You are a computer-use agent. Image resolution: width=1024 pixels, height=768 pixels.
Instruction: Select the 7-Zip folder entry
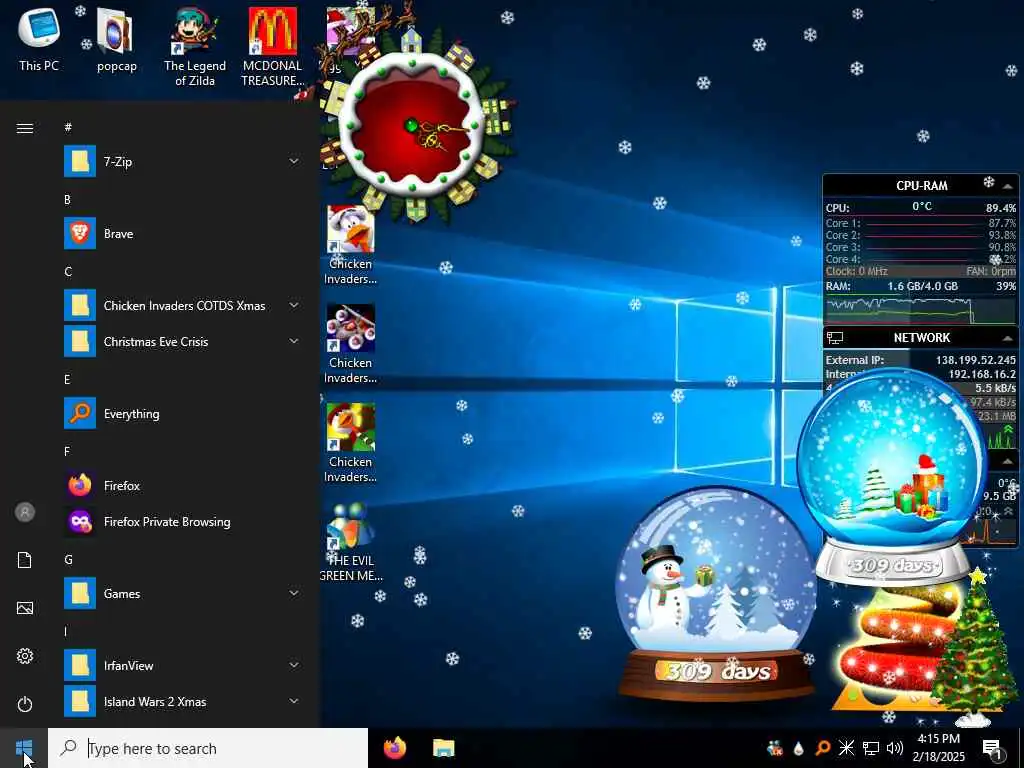[x=182, y=161]
